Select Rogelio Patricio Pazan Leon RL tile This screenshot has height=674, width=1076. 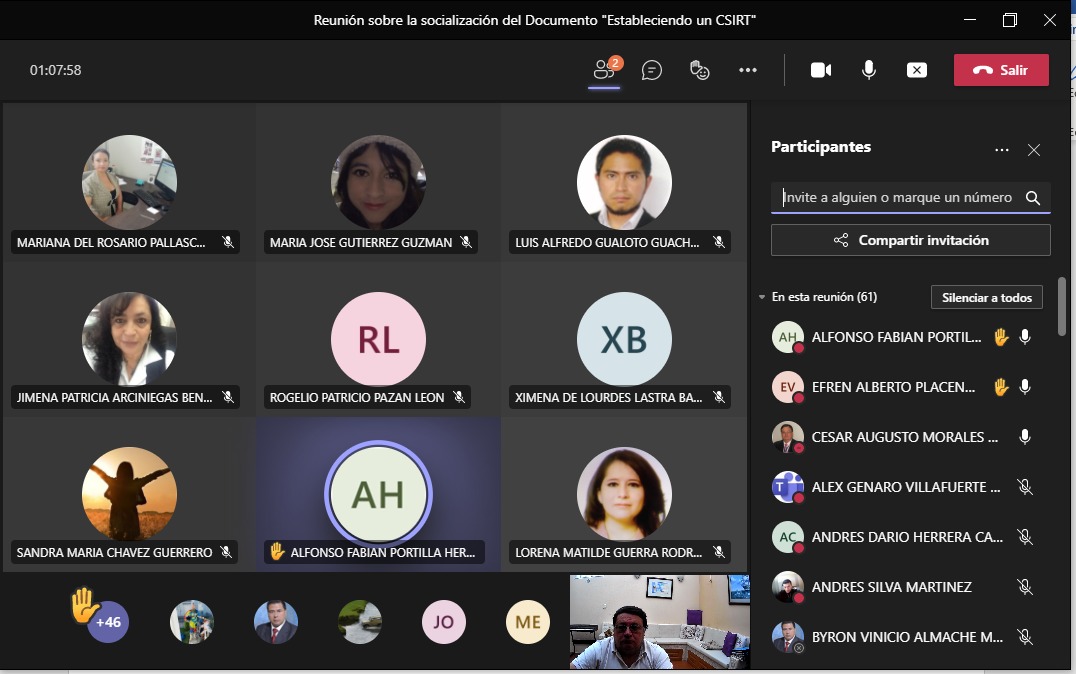point(378,339)
